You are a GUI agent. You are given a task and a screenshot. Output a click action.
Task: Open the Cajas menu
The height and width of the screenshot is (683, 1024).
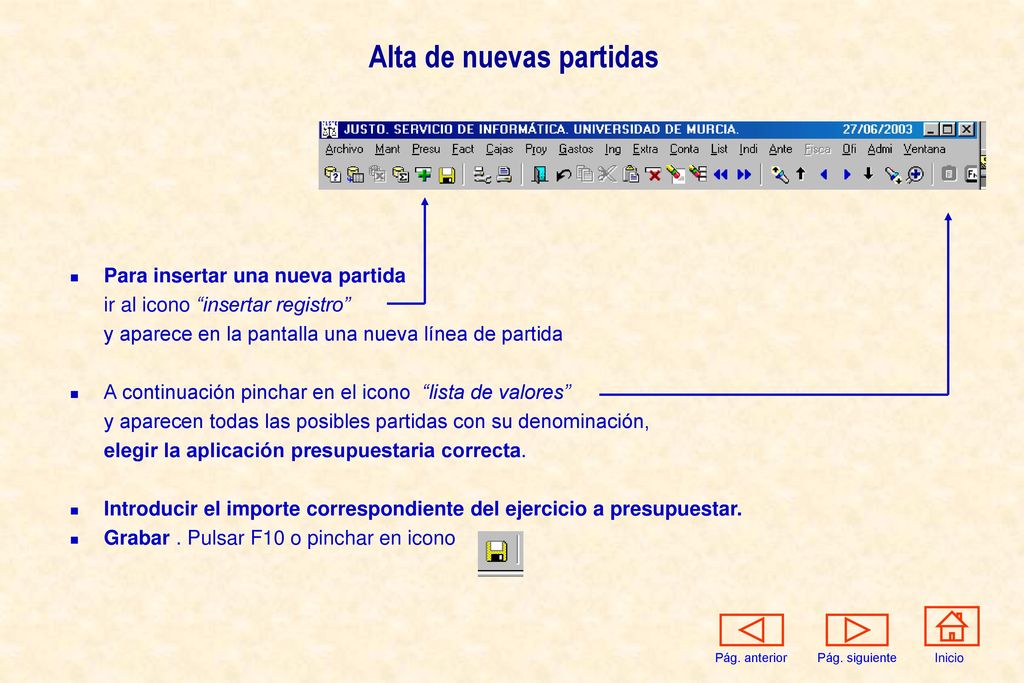point(500,149)
